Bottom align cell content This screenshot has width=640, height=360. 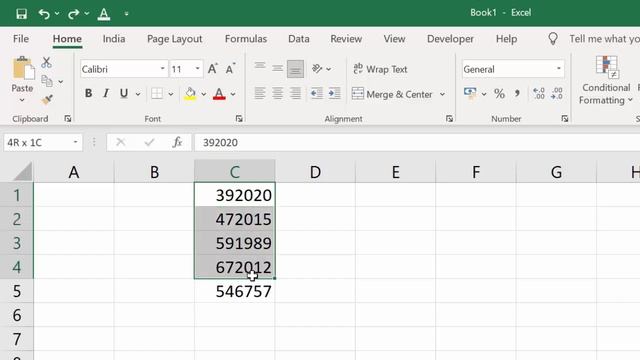tap(295, 69)
